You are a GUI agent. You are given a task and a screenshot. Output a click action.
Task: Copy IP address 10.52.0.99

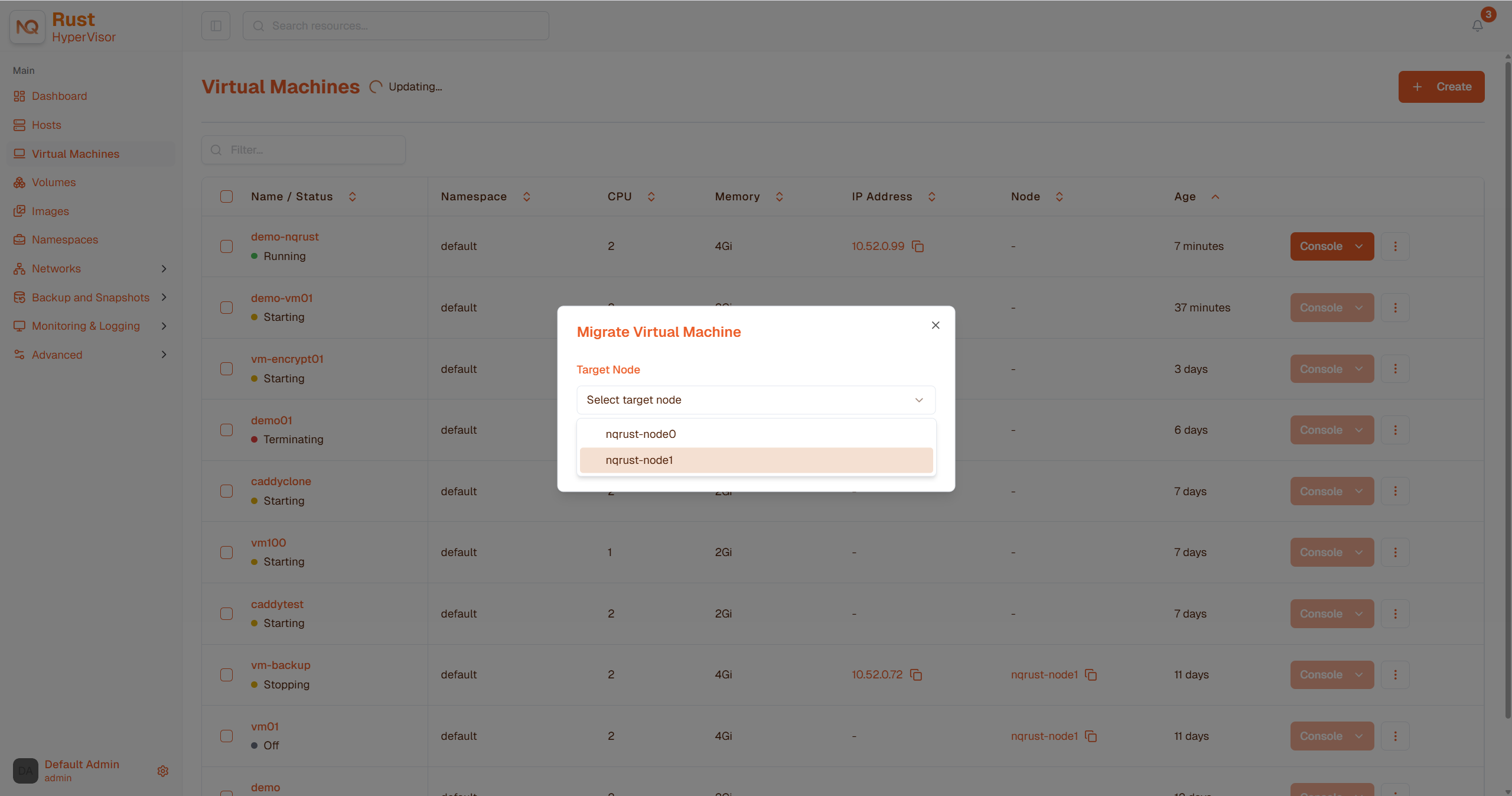tap(918, 246)
